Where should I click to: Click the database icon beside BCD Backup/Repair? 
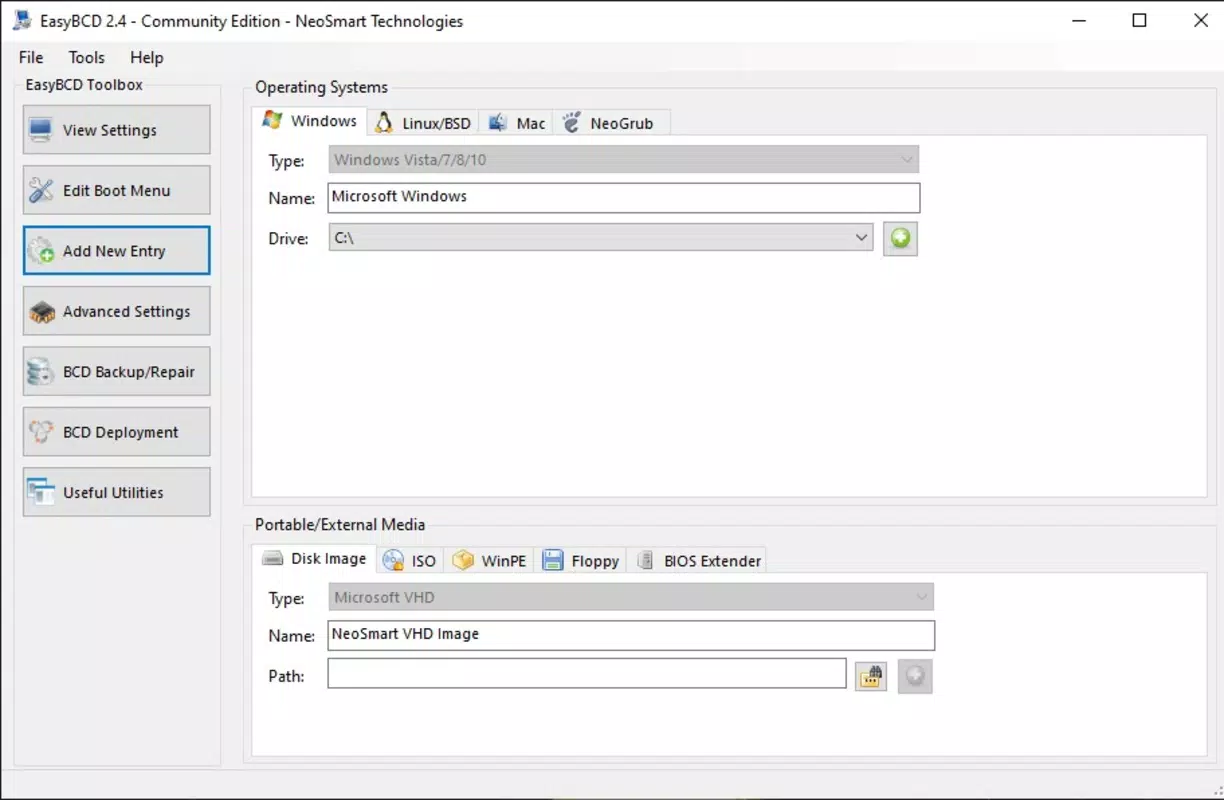pos(41,372)
